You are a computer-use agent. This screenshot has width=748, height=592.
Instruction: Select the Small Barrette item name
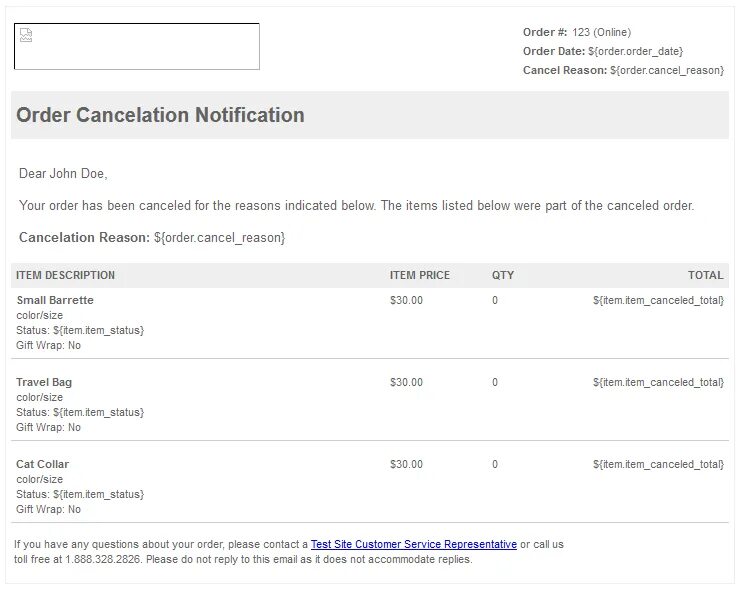(55, 300)
